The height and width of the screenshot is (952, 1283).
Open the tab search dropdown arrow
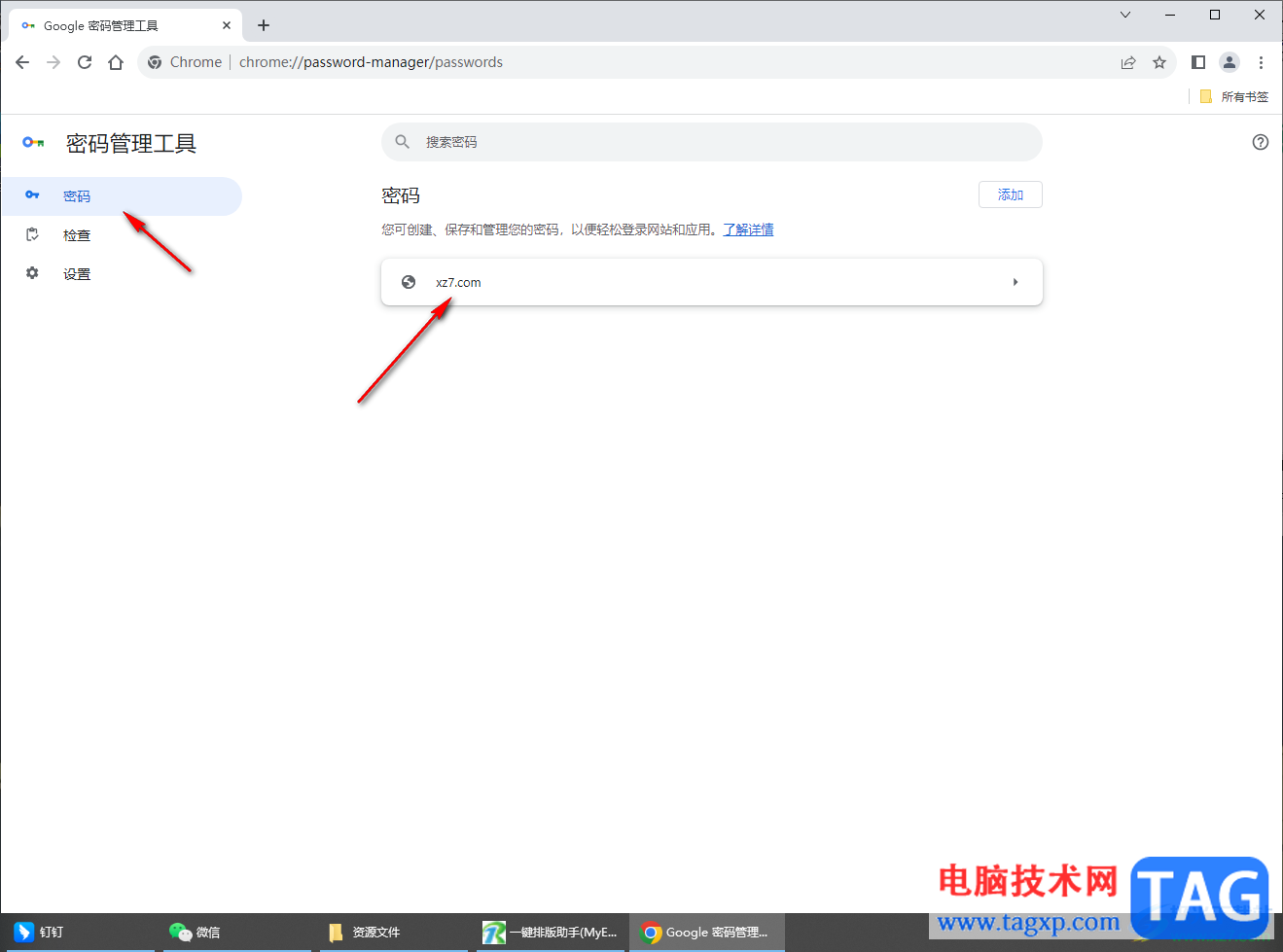[1125, 15]
